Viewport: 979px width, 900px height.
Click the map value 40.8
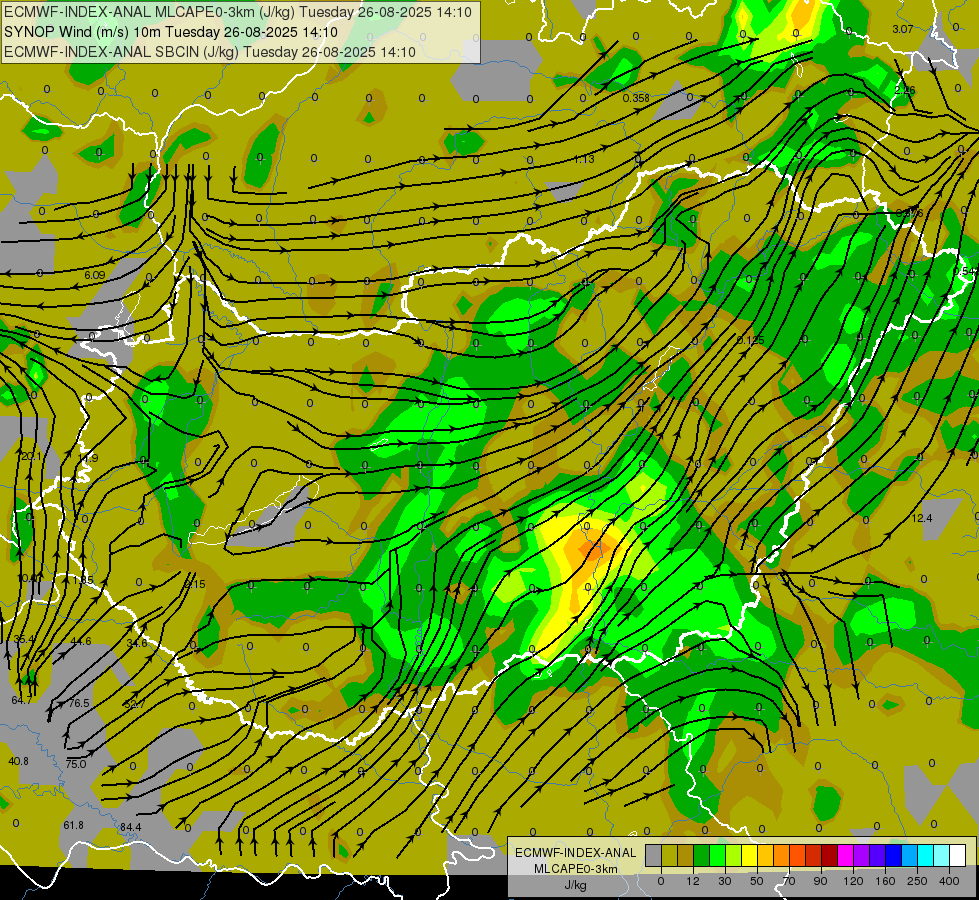(x=18, y=761)
